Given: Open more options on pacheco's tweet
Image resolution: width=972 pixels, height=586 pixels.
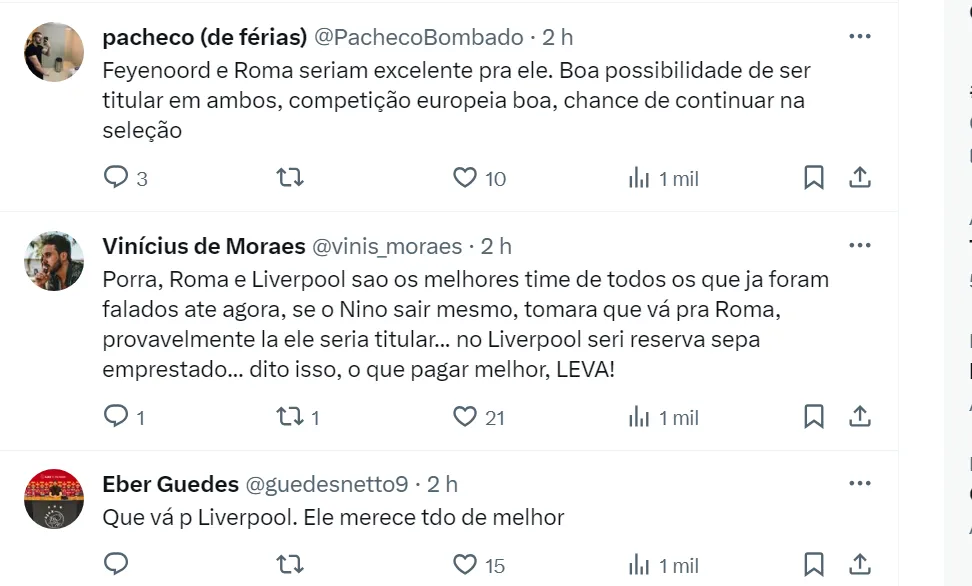Looking at the screenshot, I should [x=859, y=37].
